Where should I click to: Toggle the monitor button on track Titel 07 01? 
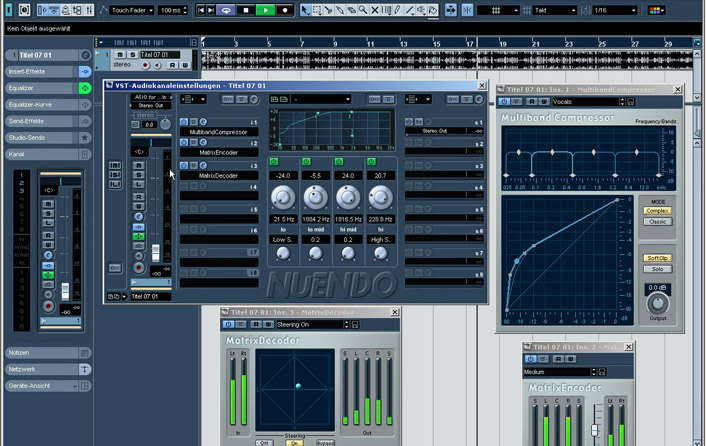[x=158, y=65]
